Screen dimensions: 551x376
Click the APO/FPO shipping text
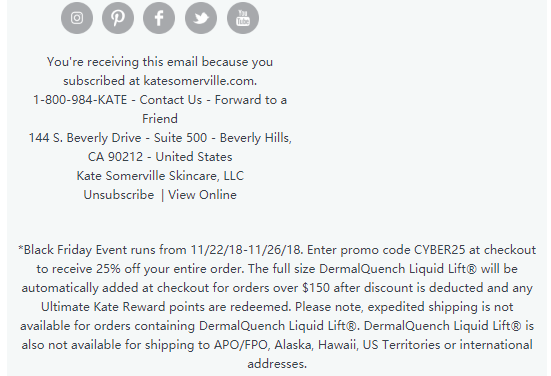tap(241, 345)
